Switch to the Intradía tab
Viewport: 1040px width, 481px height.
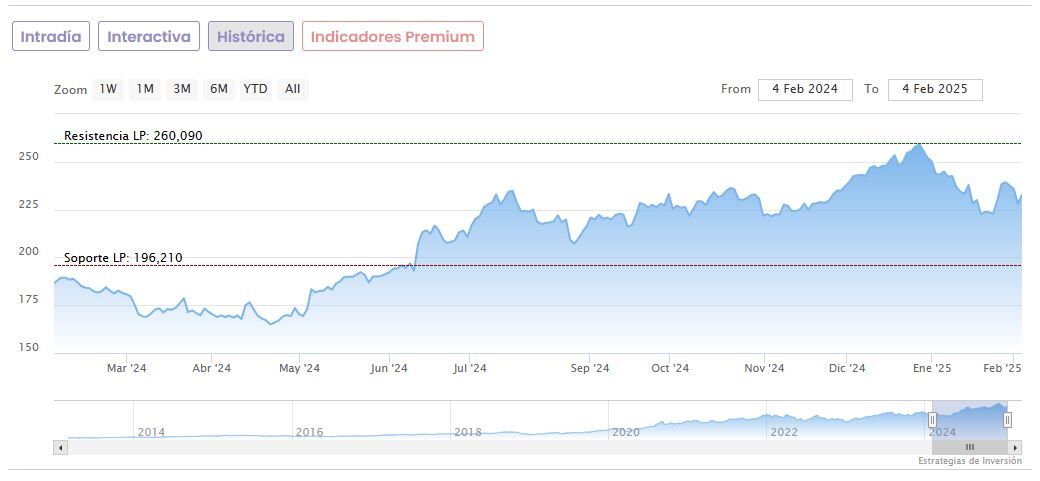click(51, 37)
